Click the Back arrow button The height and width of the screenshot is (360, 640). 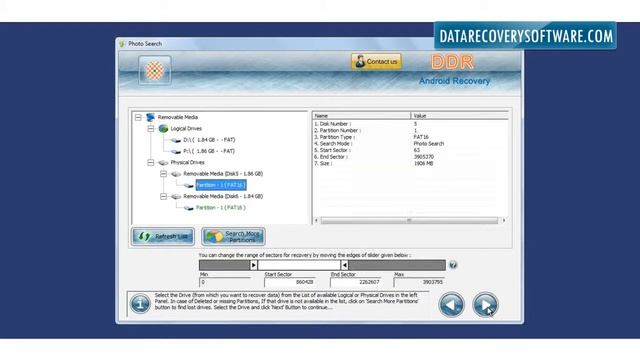(x=451, y=304)
